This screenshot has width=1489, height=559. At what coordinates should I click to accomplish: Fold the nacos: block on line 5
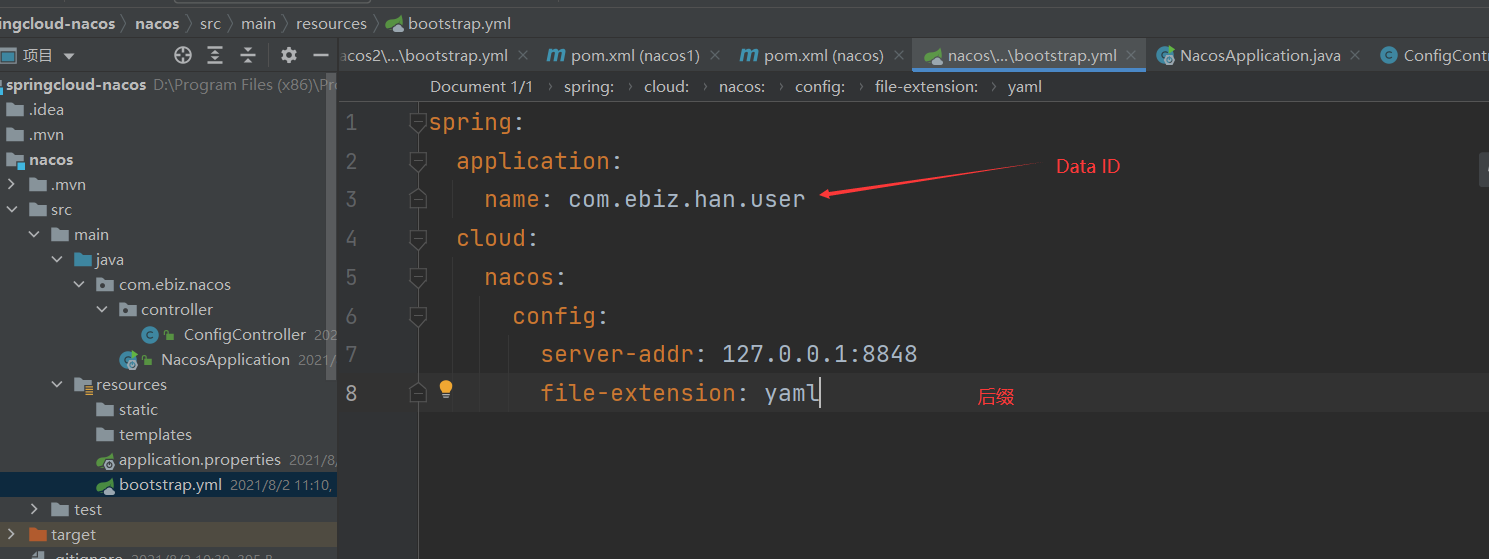point(418,277)
